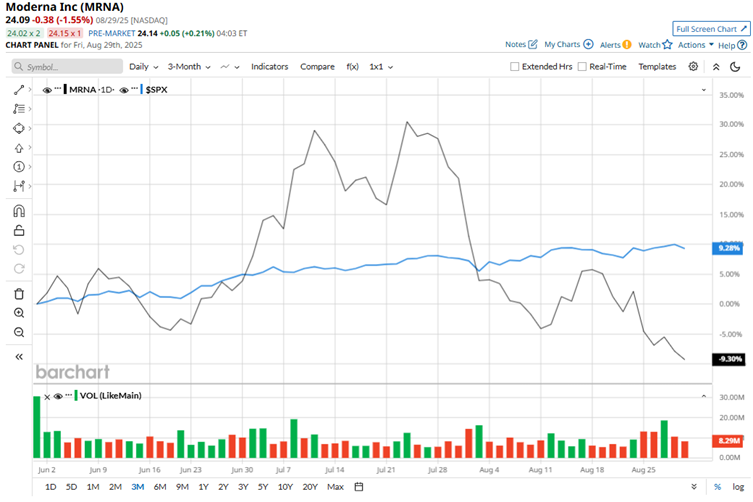Select the 1M time range

[x=93, y=487]
